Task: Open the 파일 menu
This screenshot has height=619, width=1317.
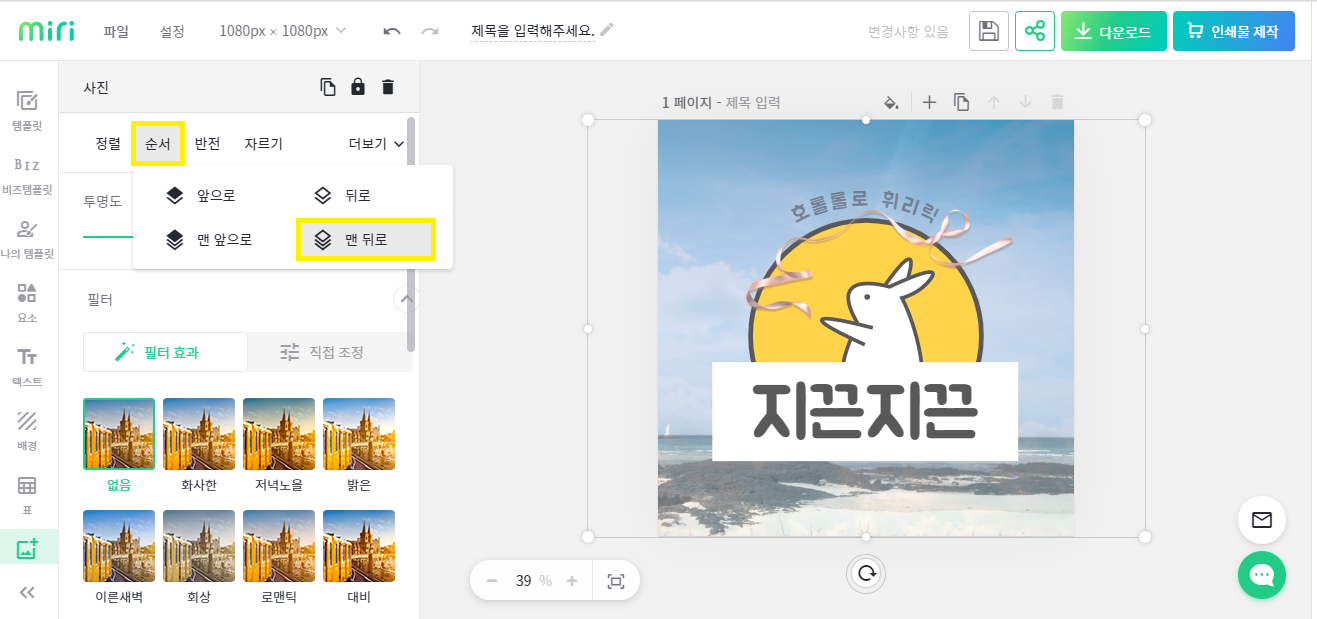Action: (116, 31)
